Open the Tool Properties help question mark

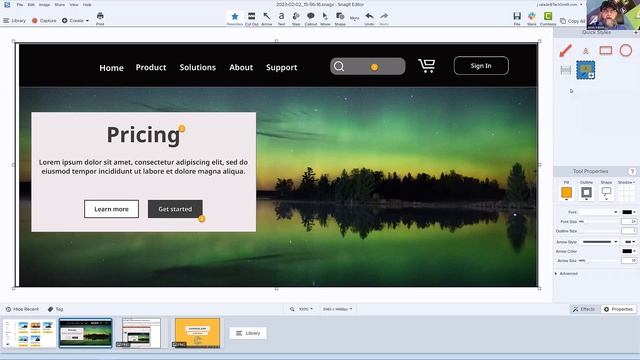tap(632, 171)
